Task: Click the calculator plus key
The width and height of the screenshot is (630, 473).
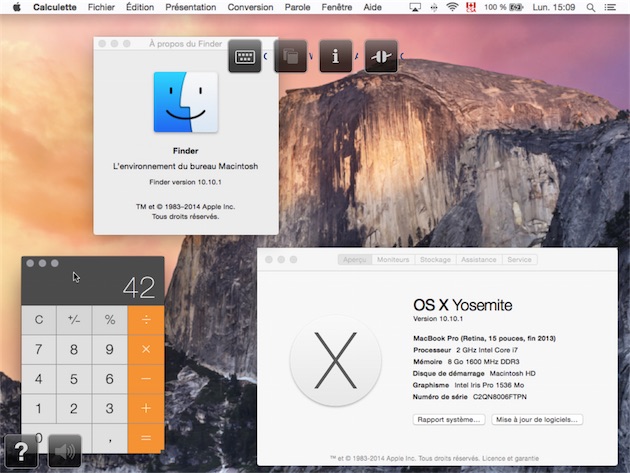Action: 146,408
